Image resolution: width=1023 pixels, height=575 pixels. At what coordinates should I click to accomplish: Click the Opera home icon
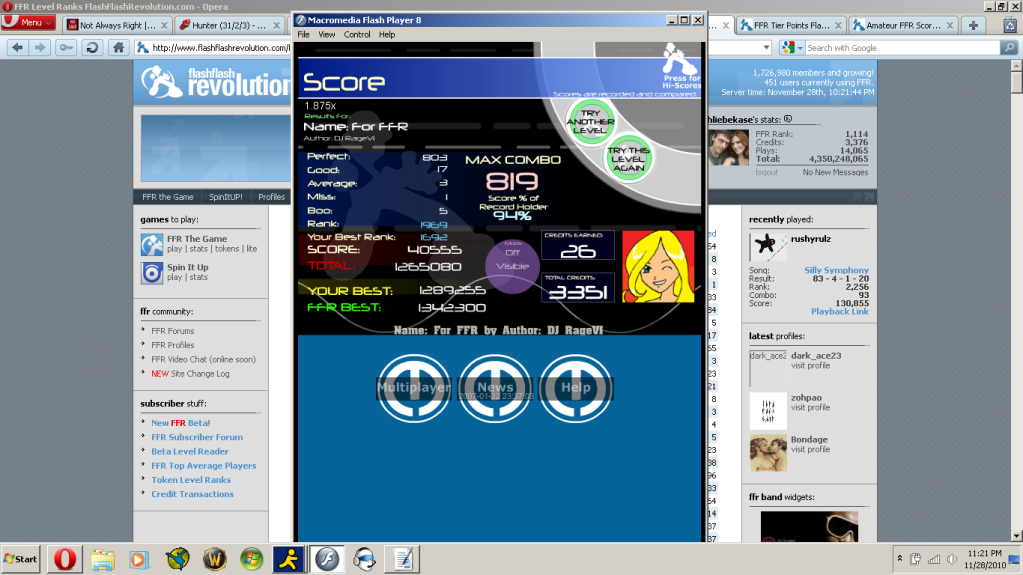[x=118, y=47]
